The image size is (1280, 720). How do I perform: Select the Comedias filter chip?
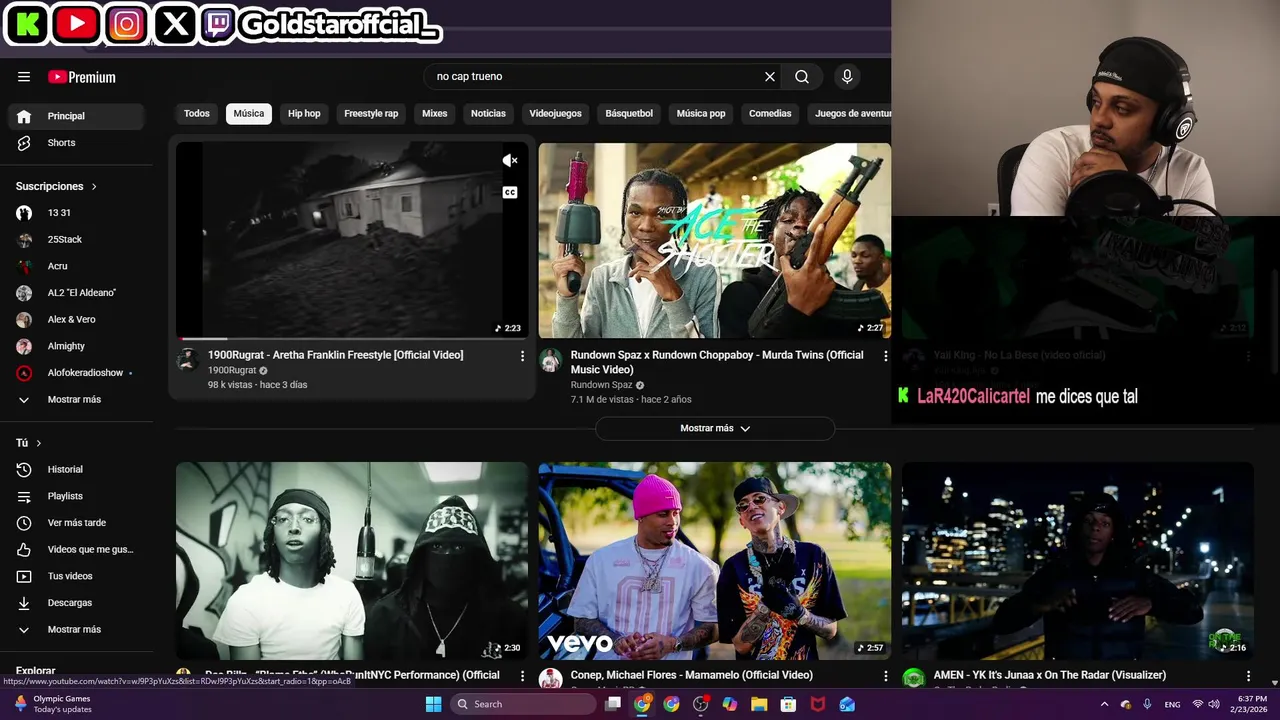(x=770, y=114)
